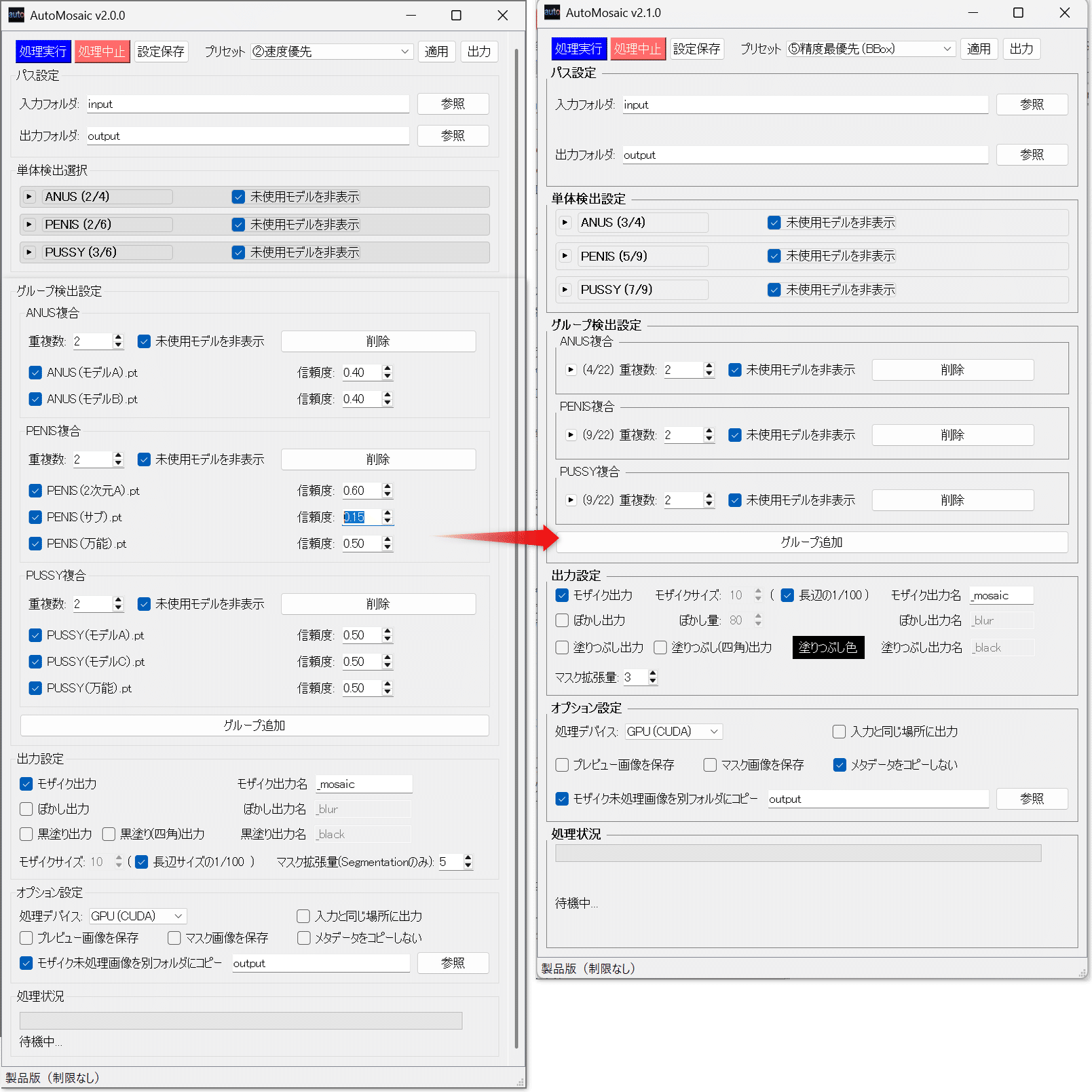Click the AutoMosaic app icon in the v2.0.0 title bar
This screenshot has height=1092, width=1092.
(16, 15)
